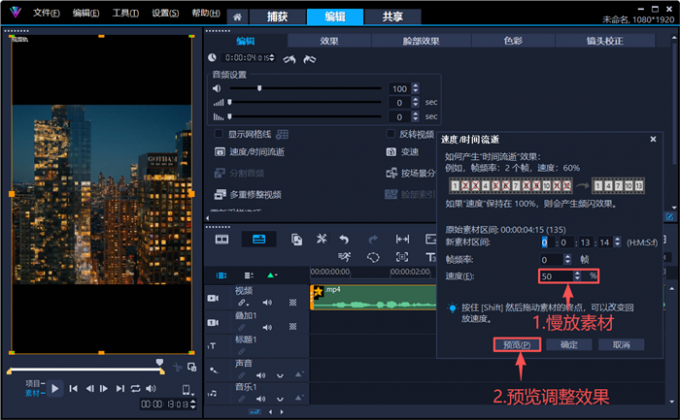This screenshot has width=680, height=420.
Task: Switch to storyboard view
Action: tap(222, 239)
